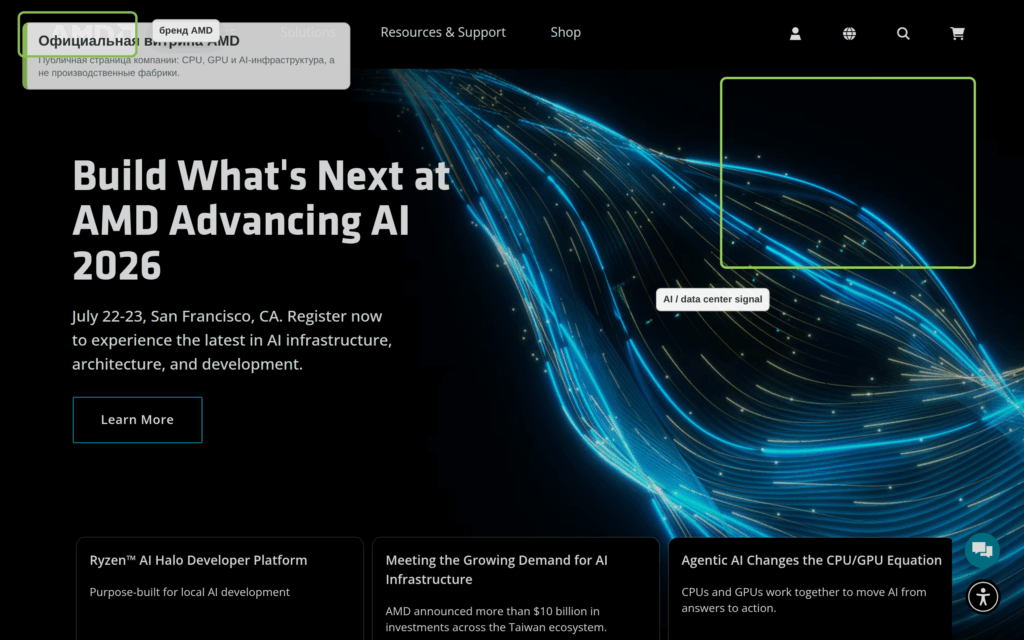Click the Learn More button
The height and width of the screenshot is (640, 1024).
pyautogui.click(x=137, y=420)
